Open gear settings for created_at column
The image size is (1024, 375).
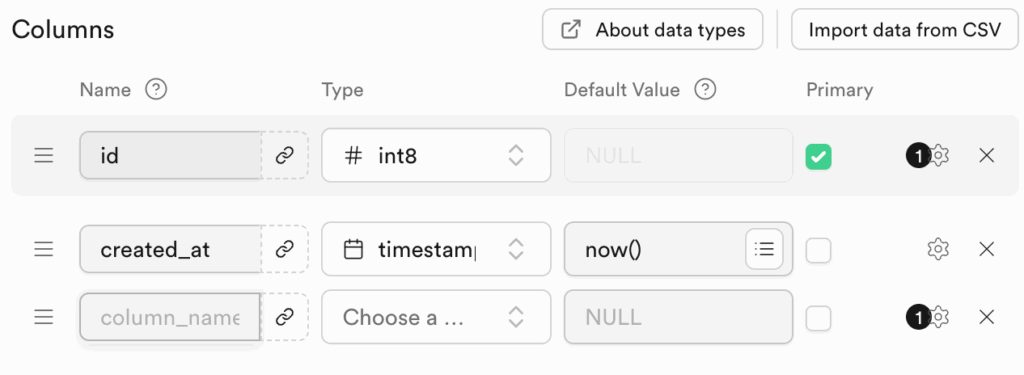click(x=938, y=249)
